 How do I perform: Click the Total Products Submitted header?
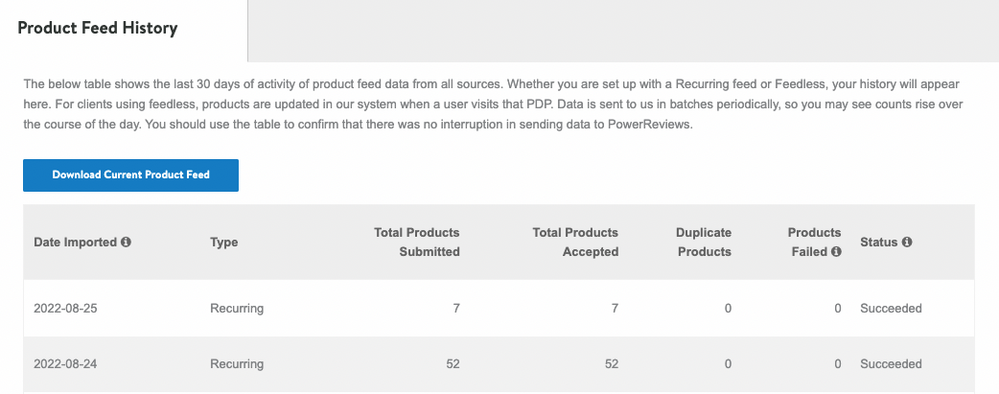[x=417, y=242]
